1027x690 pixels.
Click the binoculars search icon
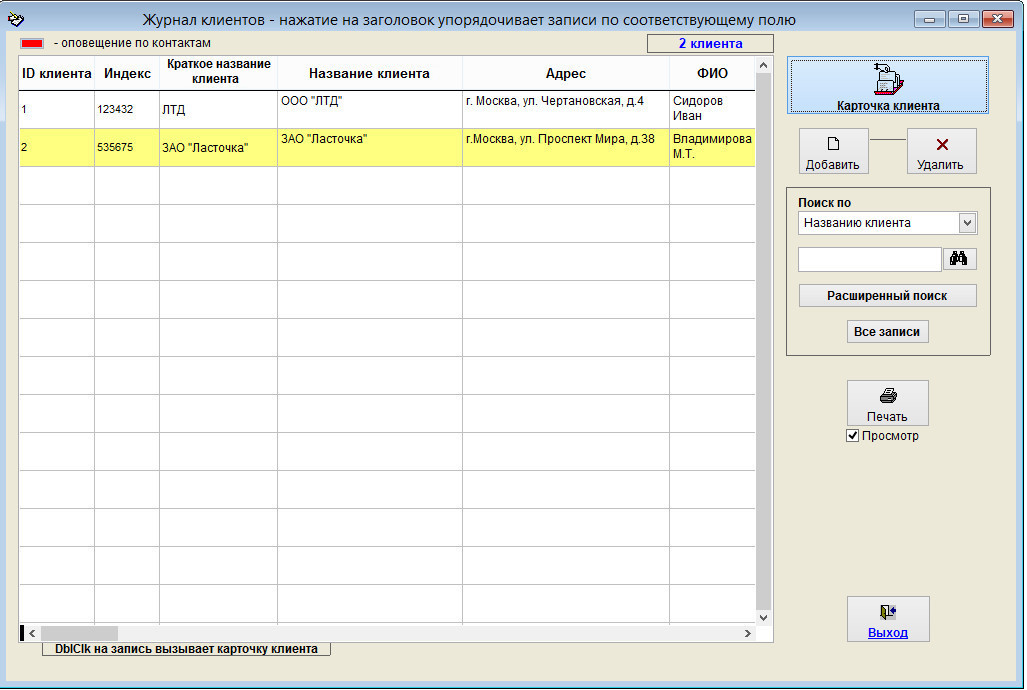point(959,259)
